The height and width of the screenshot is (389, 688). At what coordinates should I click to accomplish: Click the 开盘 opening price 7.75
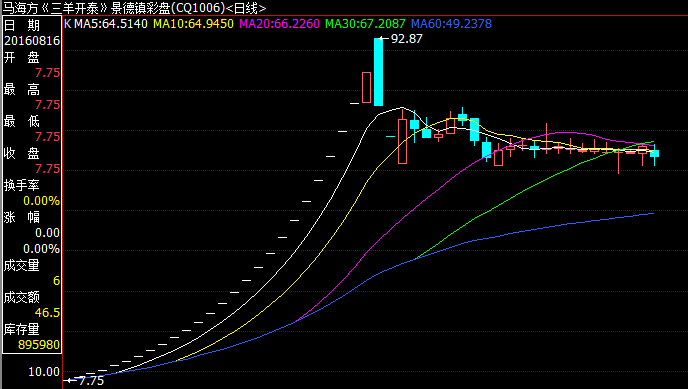click(x=47, y=73)
